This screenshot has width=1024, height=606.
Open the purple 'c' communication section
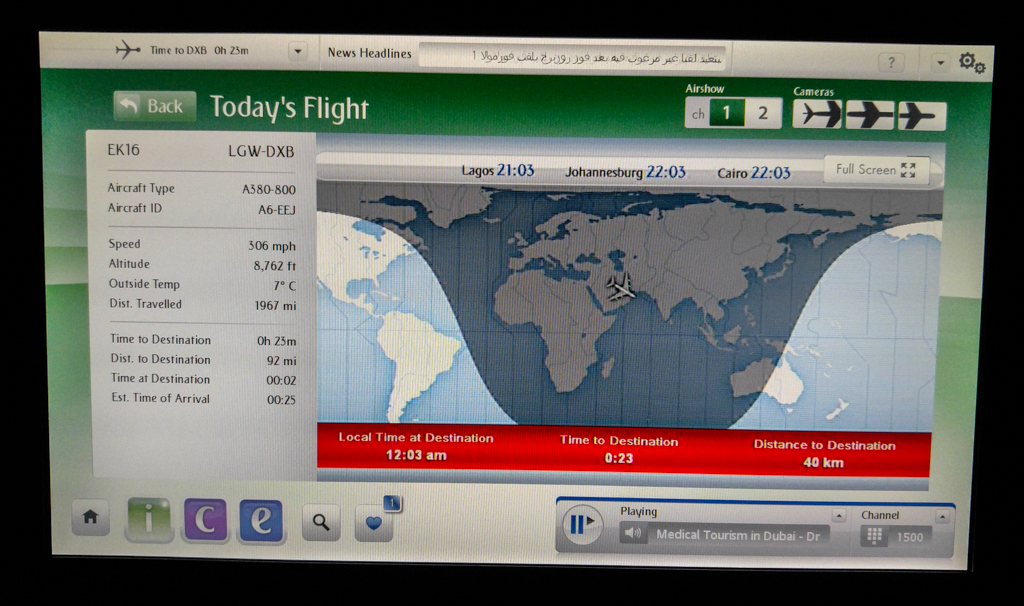[204, 521]
